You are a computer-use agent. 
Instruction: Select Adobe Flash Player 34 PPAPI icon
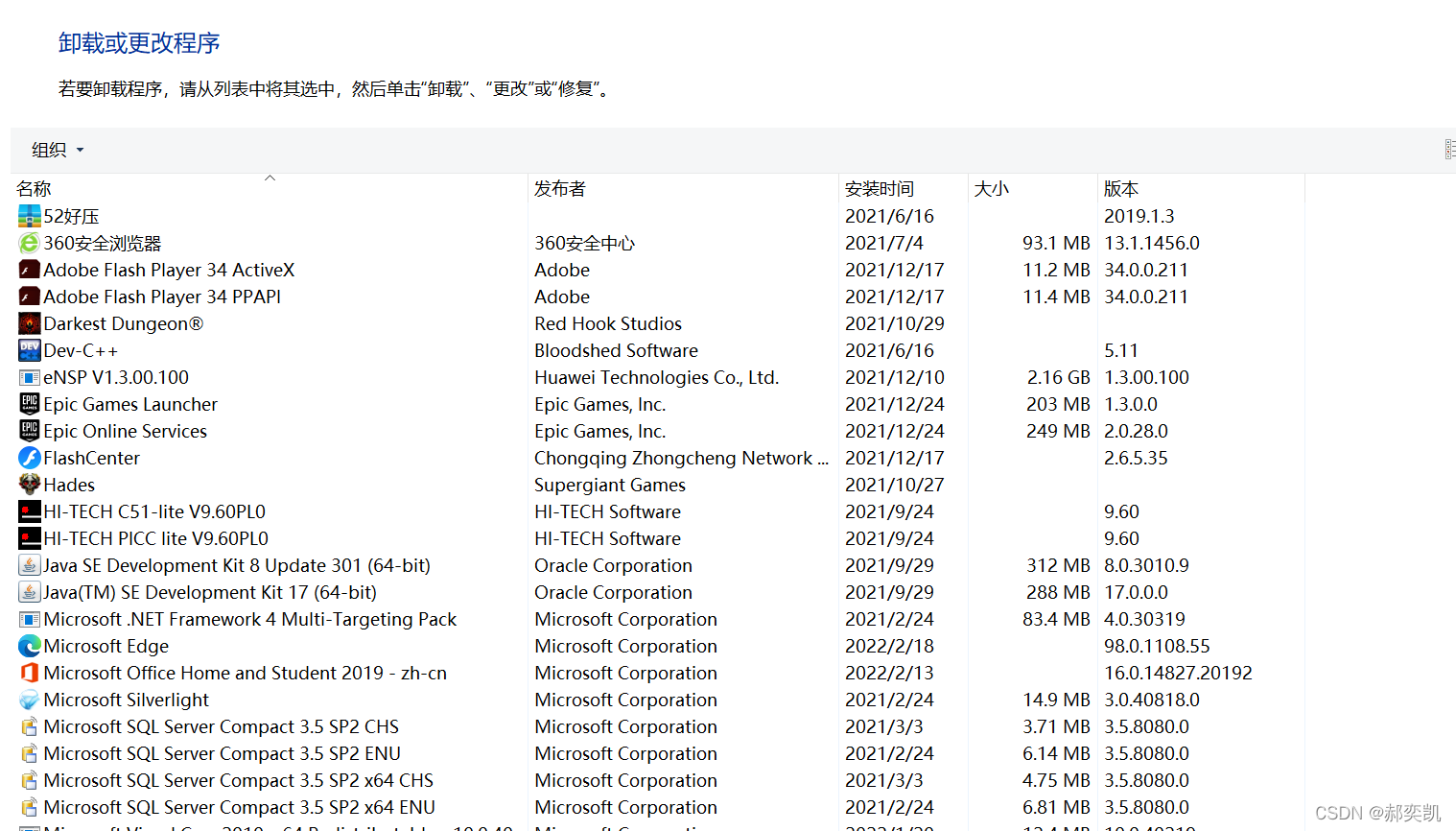click(x=30, y=297)
